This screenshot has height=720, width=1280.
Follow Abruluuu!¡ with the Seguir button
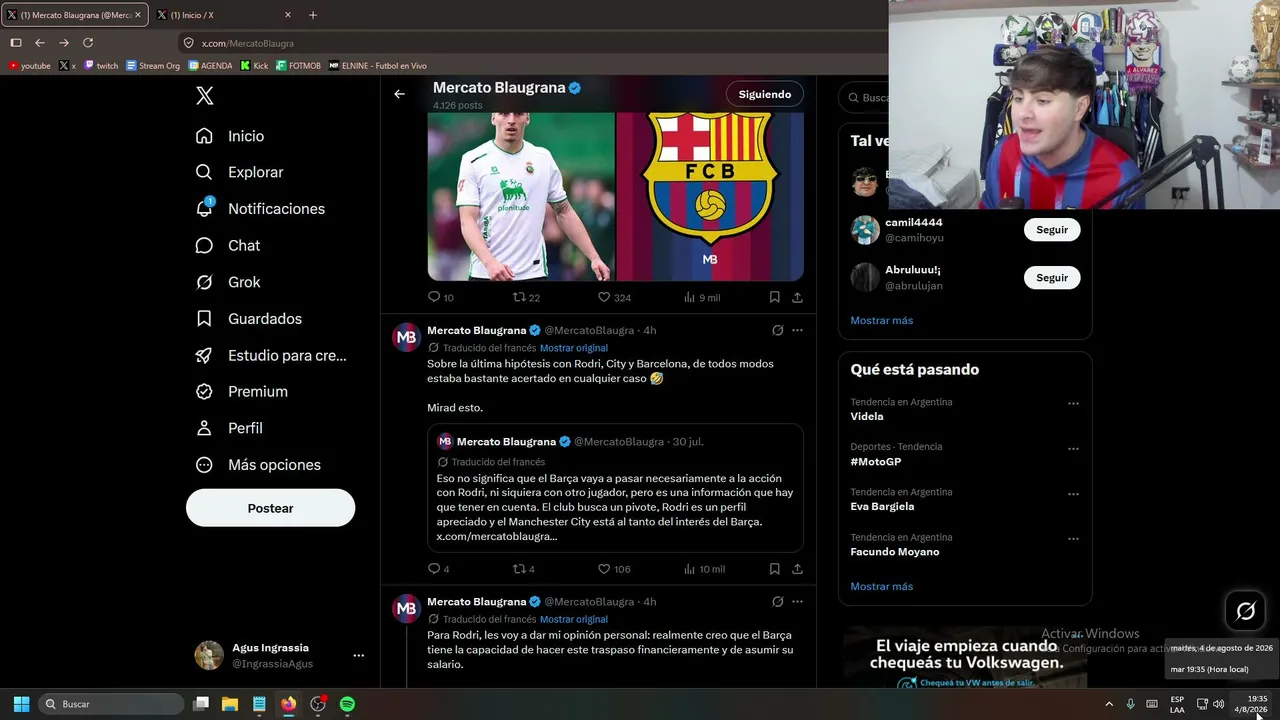pyautogui.click(x=1052, y=278)
